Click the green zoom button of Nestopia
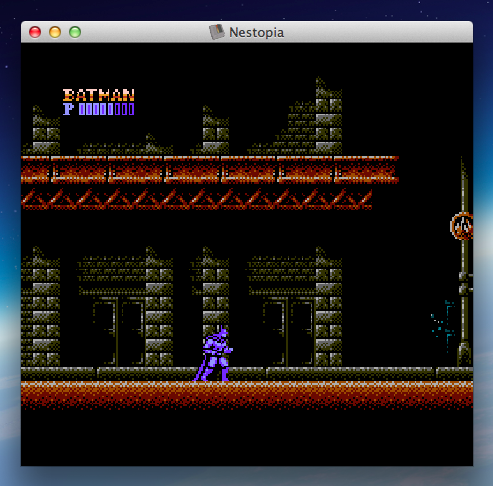 75,32
